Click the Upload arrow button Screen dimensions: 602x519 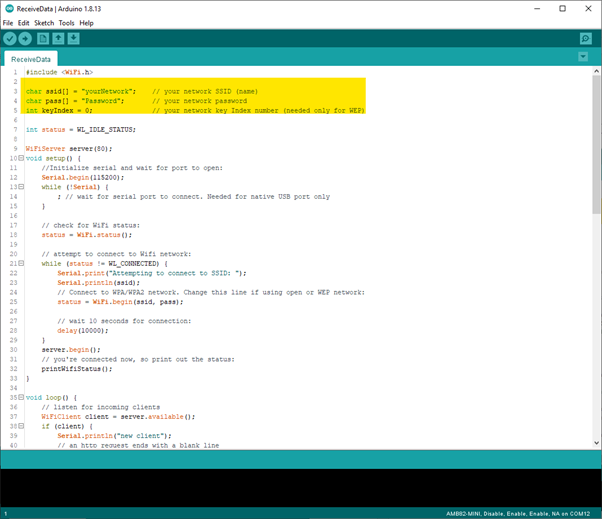25,38
